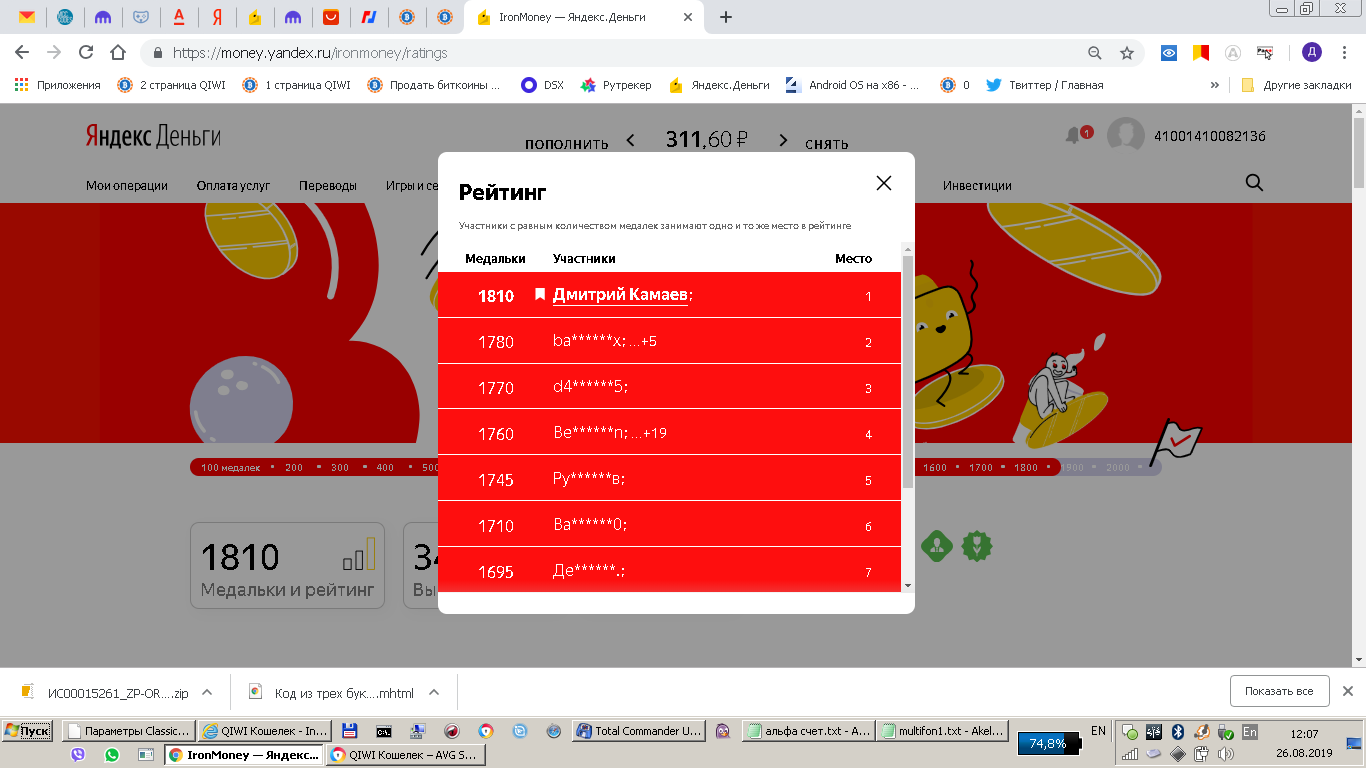
Task: Click the rating list scroll down arrow
Action: tap(908, 585)
